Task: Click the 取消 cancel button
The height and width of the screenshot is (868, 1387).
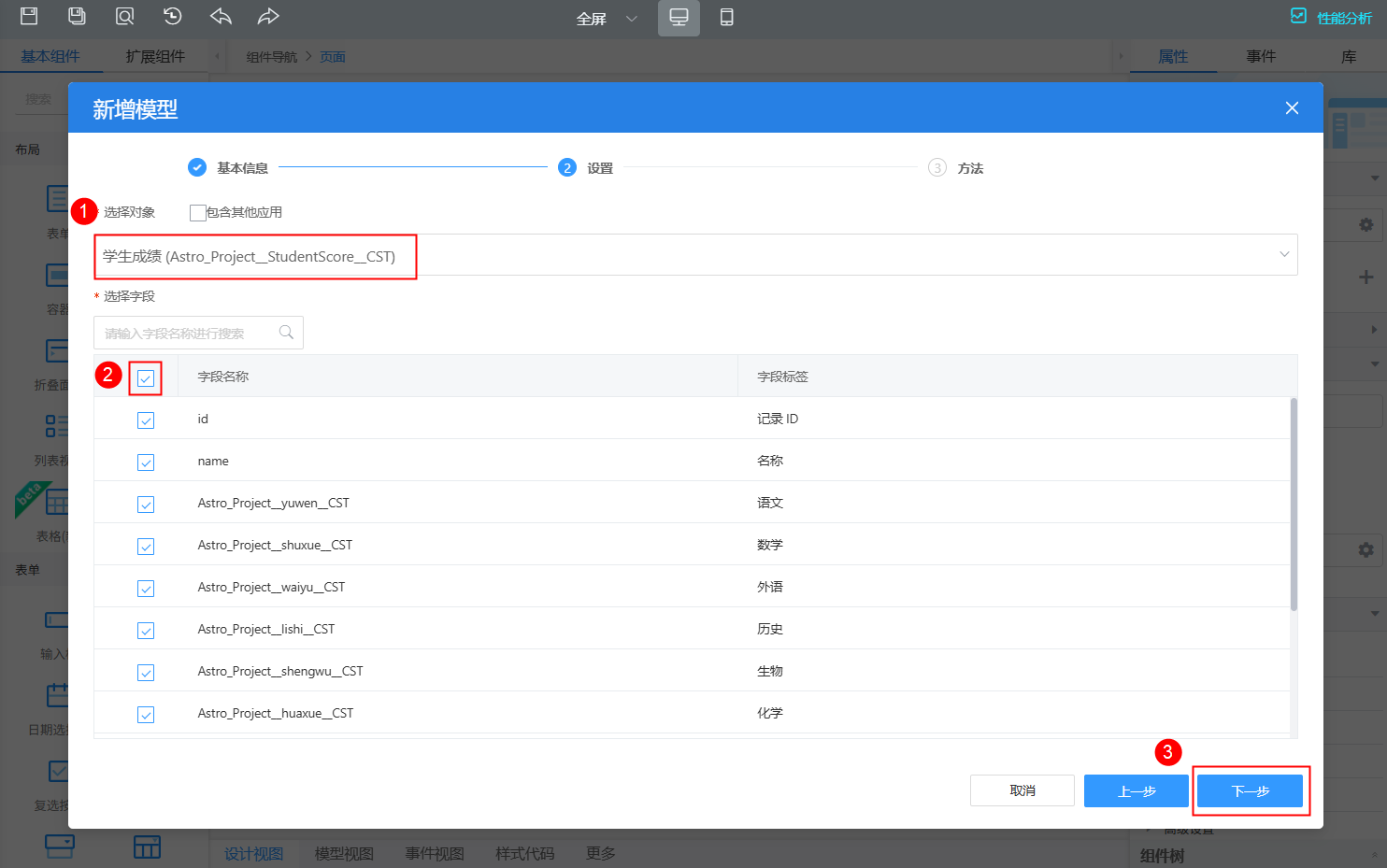Action: point(1022,790)
